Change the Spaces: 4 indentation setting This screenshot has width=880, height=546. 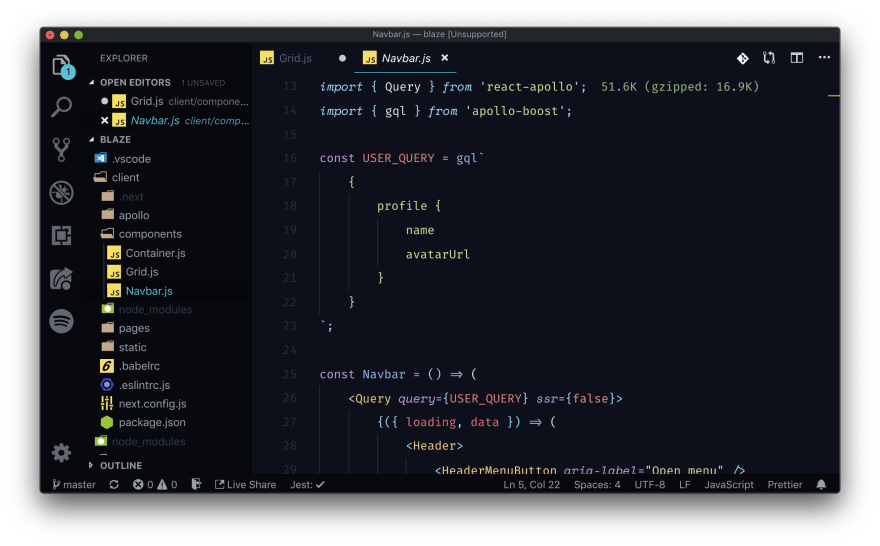597,484
